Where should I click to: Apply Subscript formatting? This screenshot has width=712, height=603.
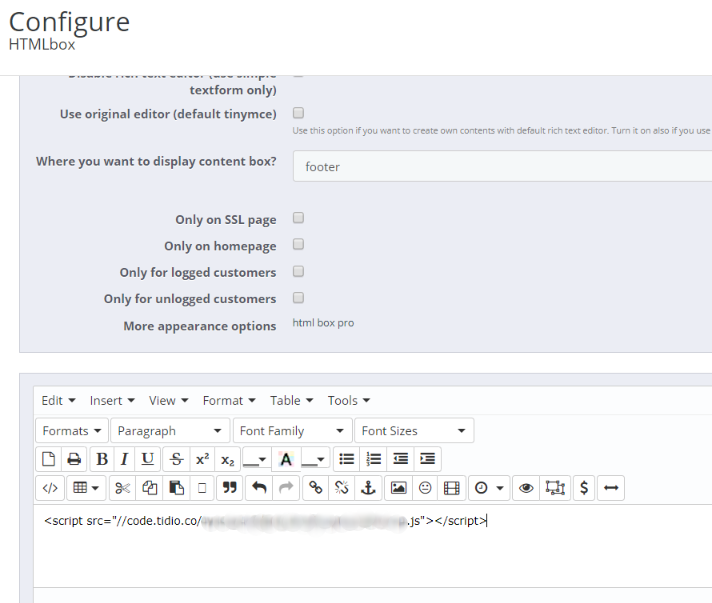click(x=227, y=459)
